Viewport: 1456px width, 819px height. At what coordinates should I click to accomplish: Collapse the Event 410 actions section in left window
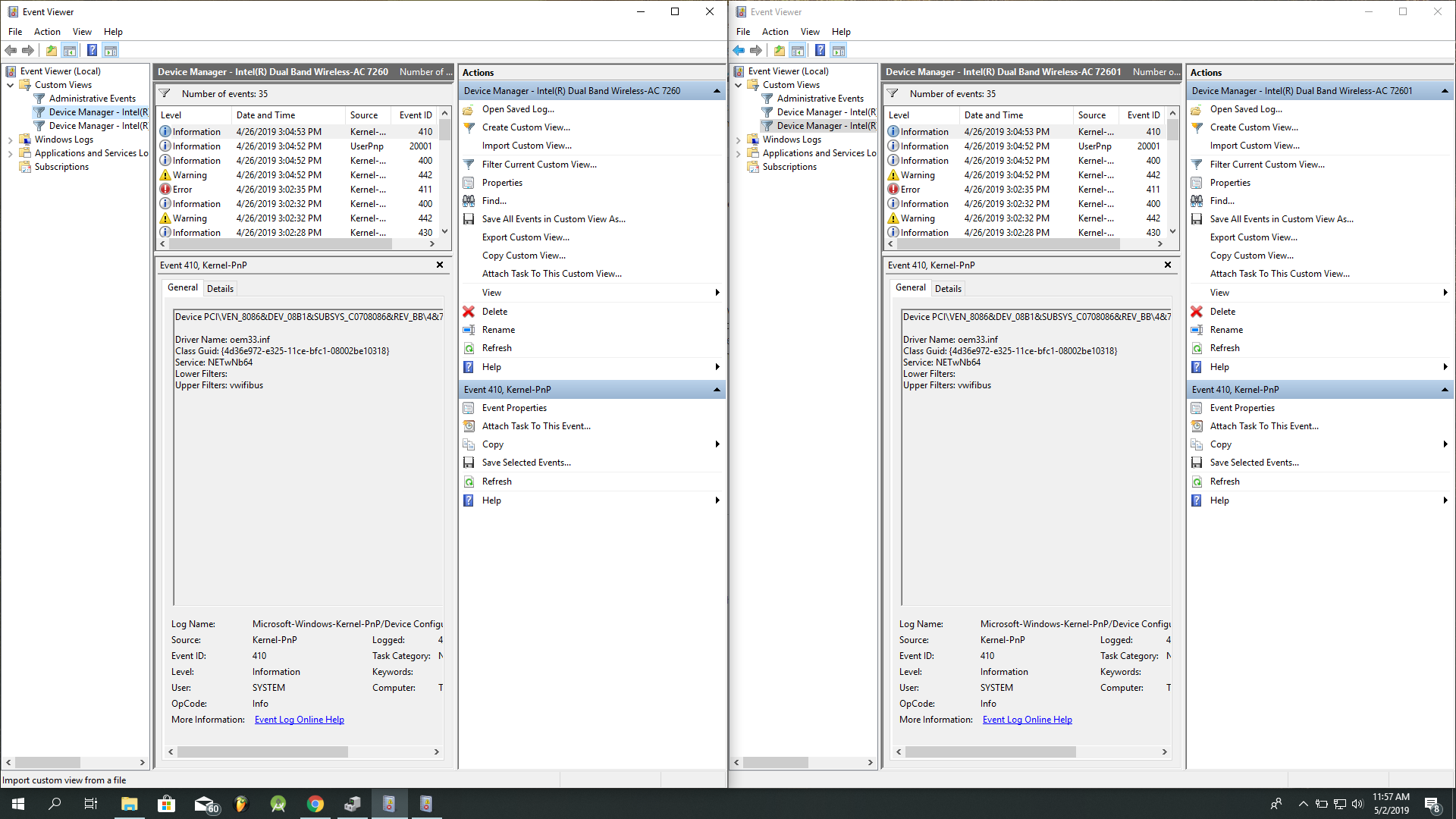pyautogui.click(x=717, y=390)
